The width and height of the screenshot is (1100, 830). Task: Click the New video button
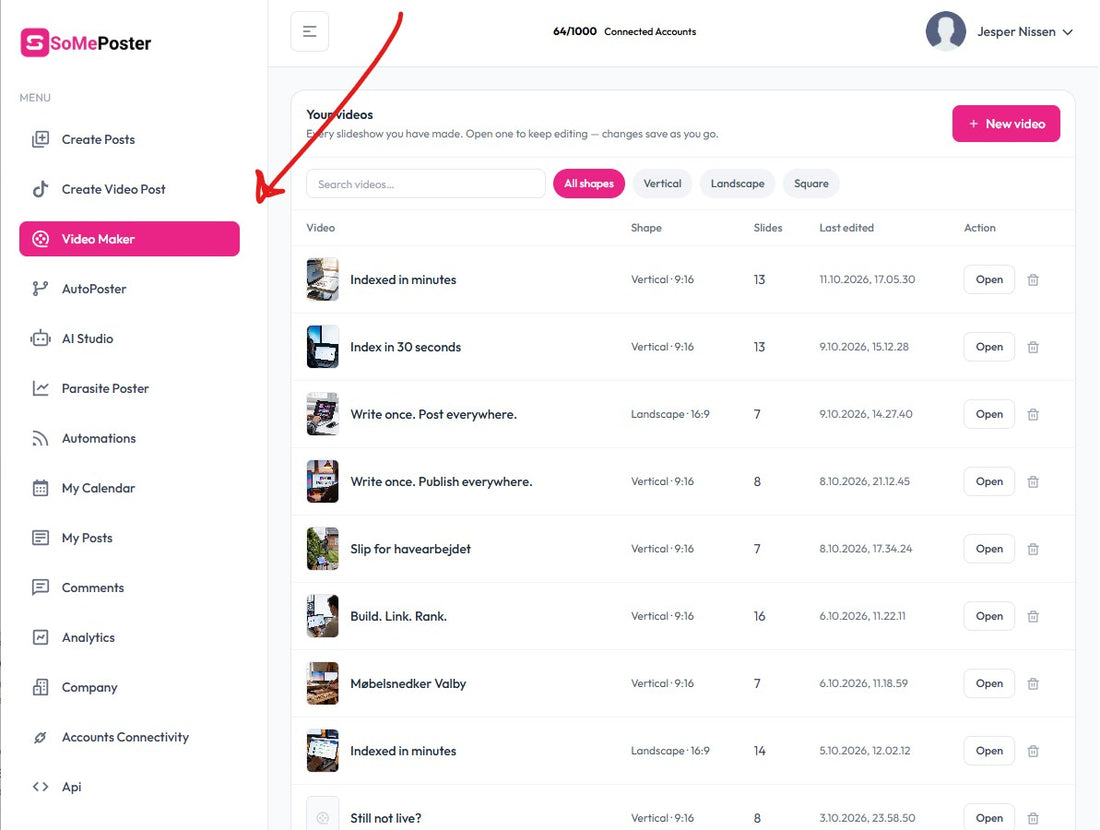pyautogui.click(x=1006, y=123)
